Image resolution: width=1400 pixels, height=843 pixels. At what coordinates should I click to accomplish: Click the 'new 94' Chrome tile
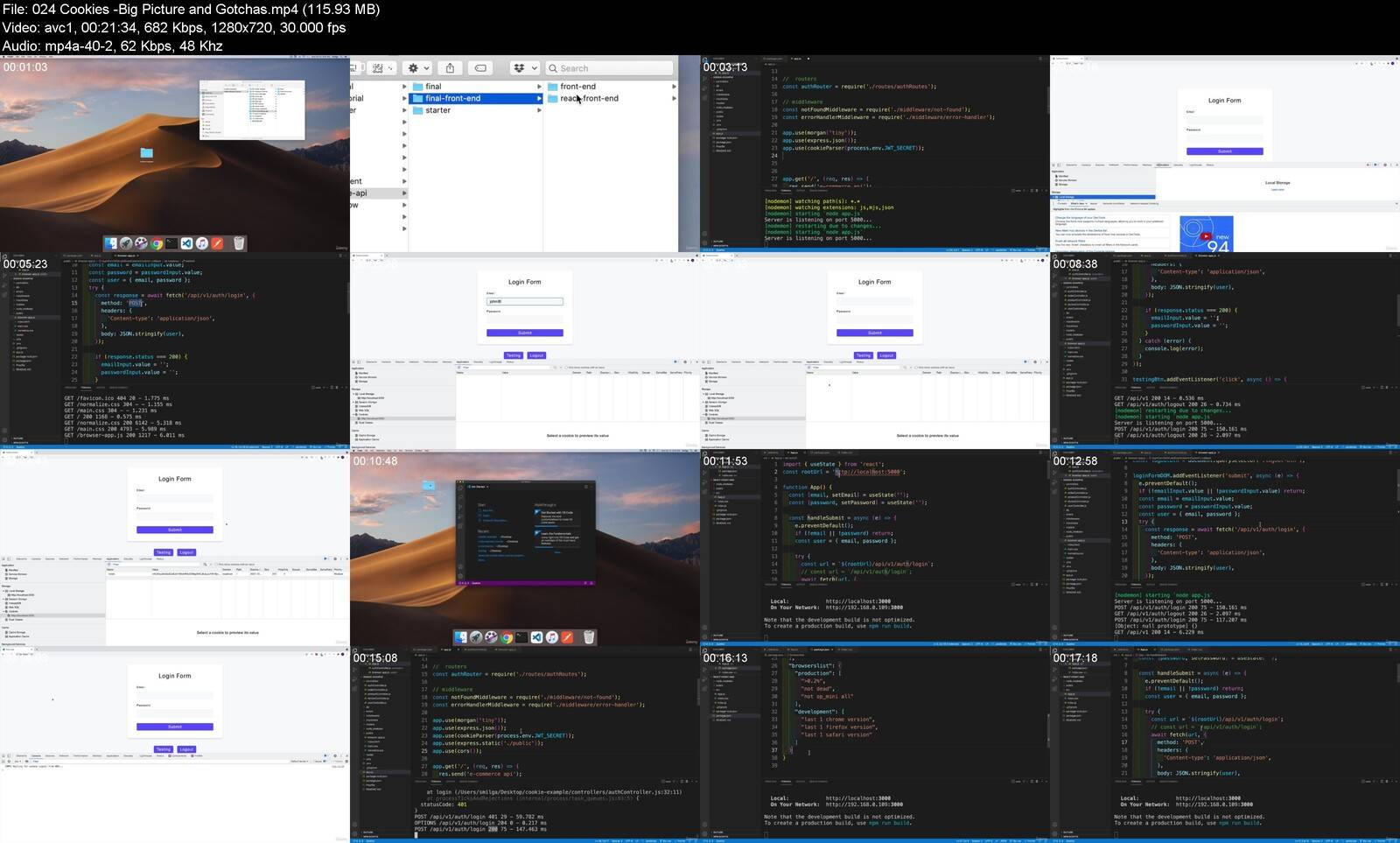1206,234
